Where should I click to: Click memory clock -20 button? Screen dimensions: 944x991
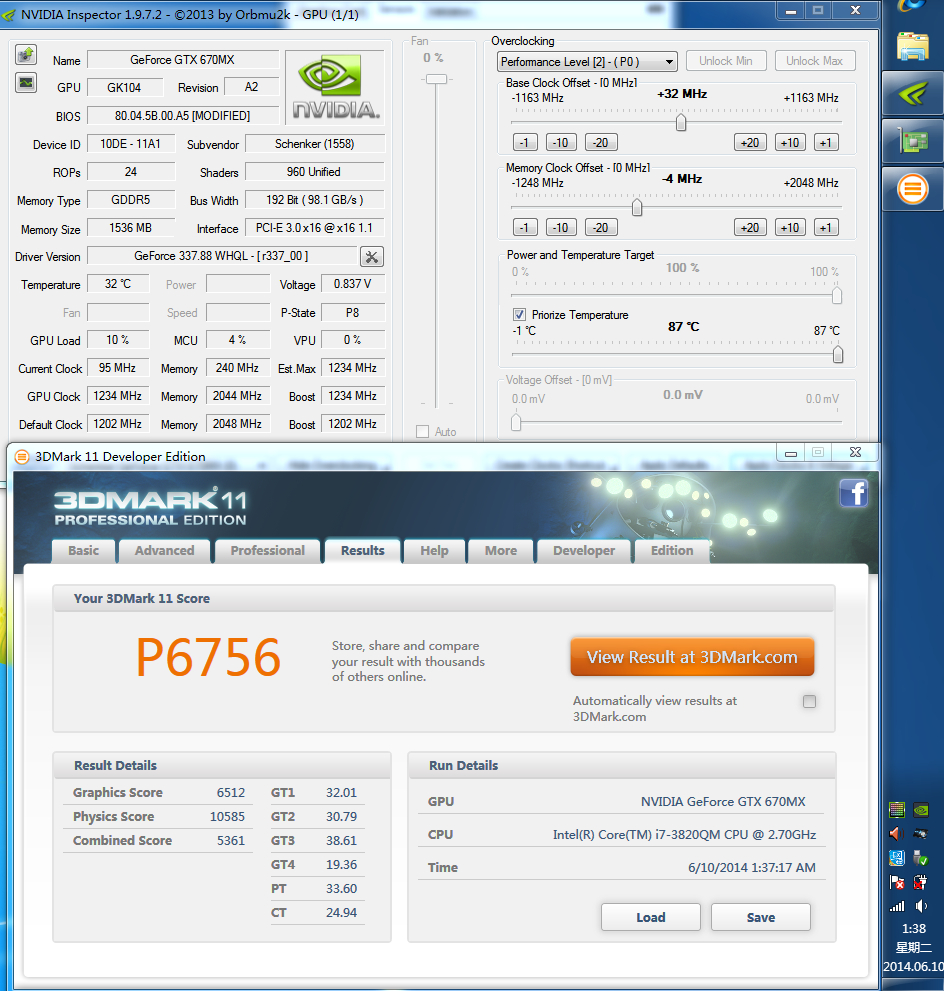point(601,228)
